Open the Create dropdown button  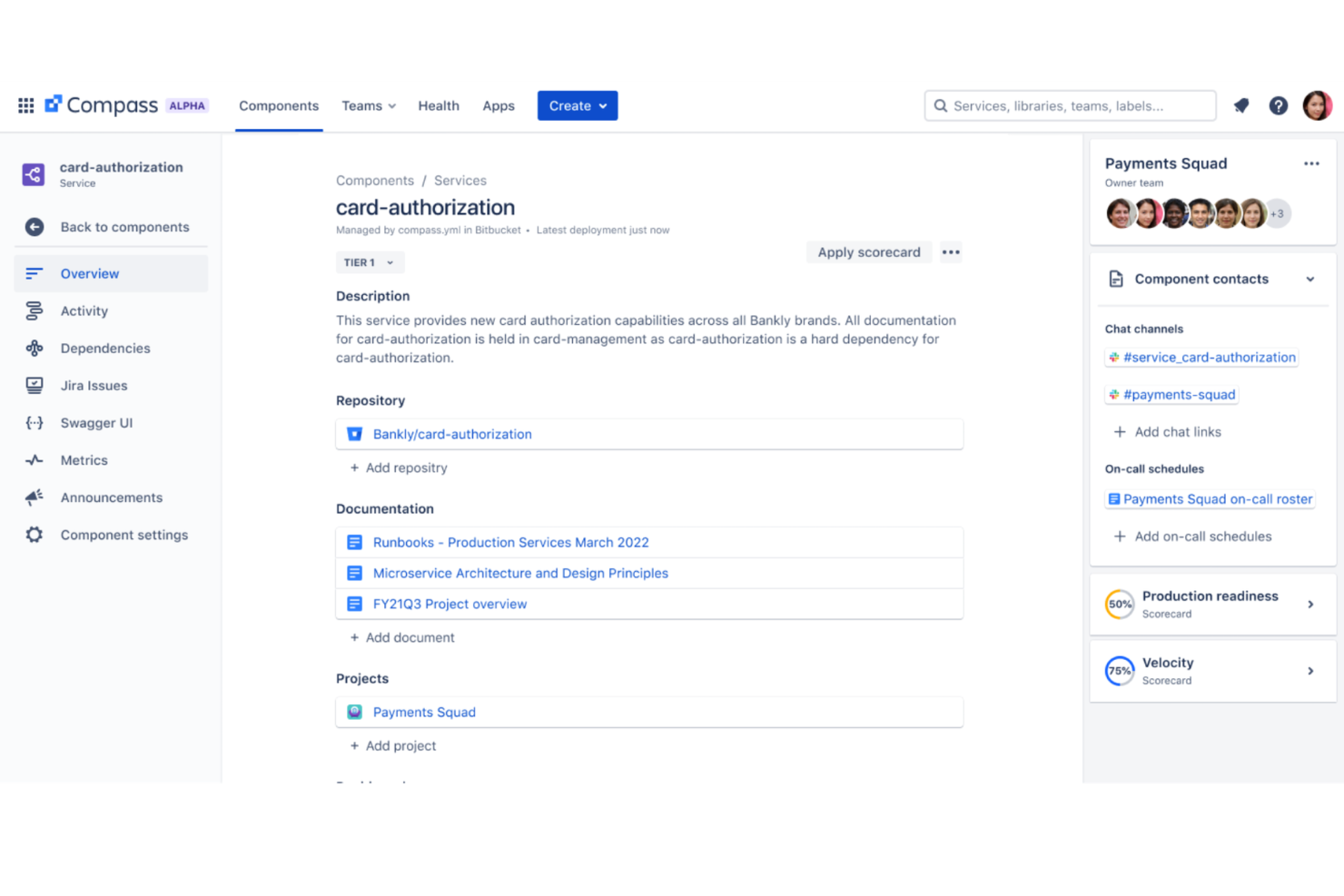pos(578,105)
